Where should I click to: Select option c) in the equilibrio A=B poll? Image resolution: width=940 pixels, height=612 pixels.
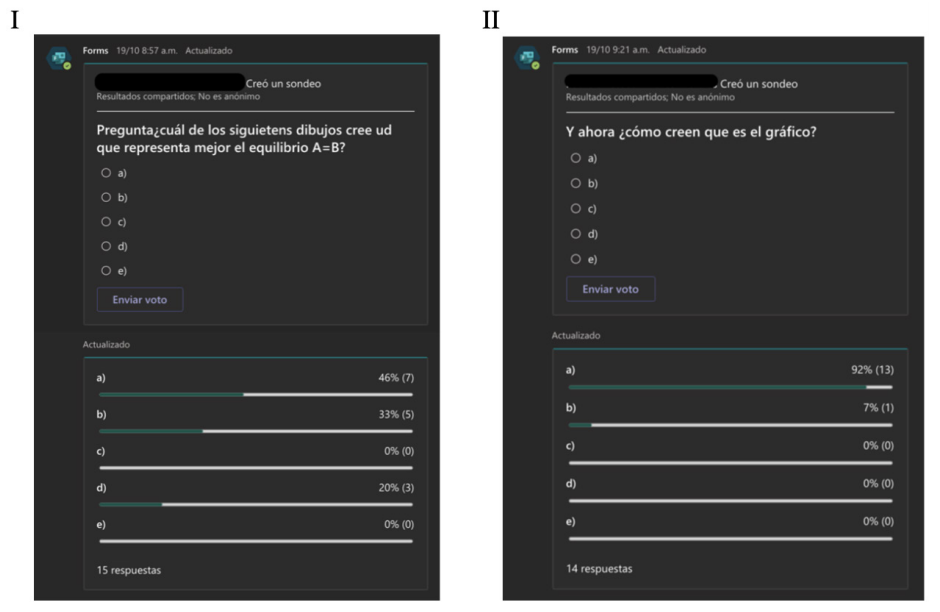pos(106,221)
